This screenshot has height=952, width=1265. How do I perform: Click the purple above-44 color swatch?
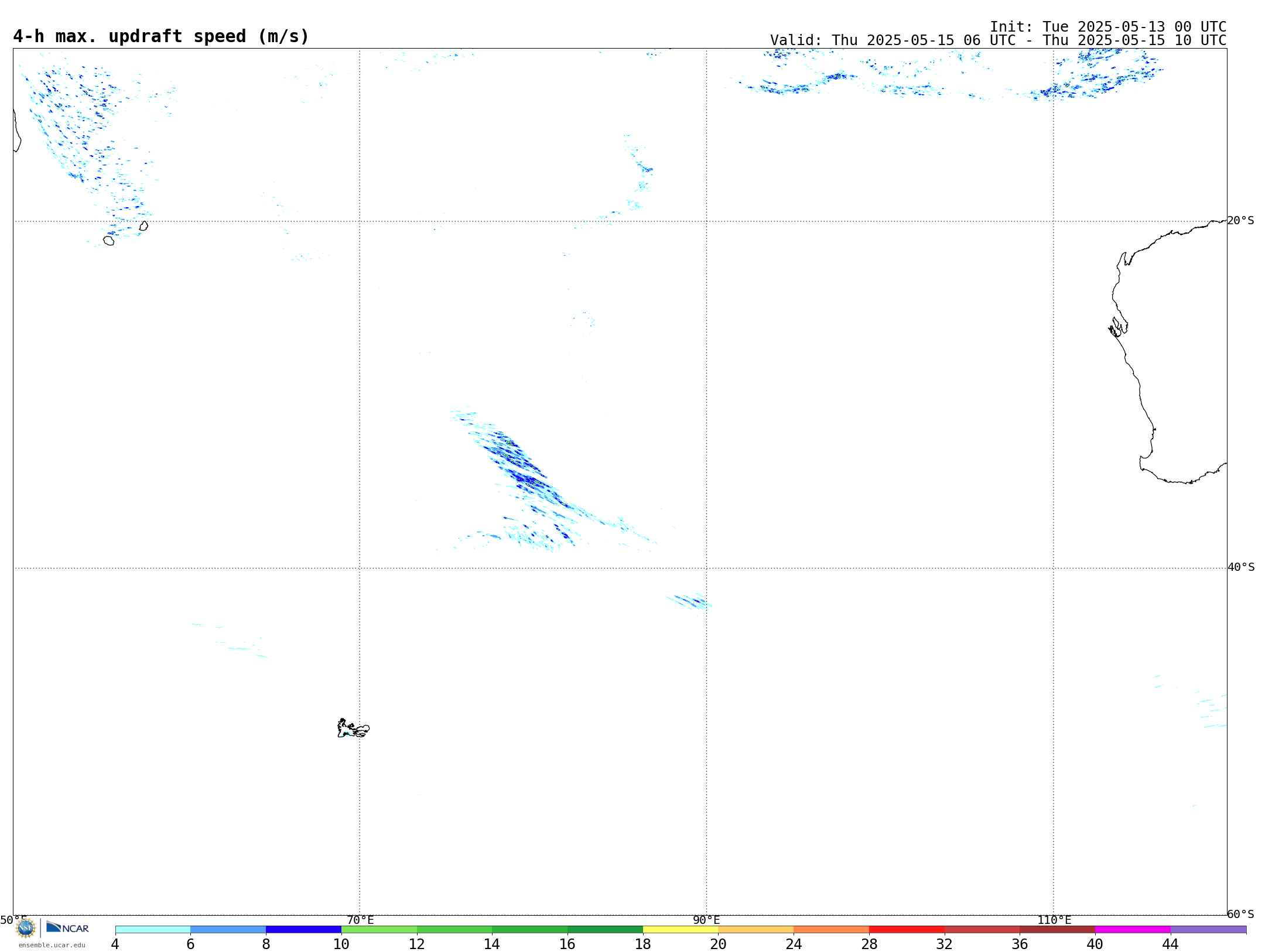(x=1208, y=930)
